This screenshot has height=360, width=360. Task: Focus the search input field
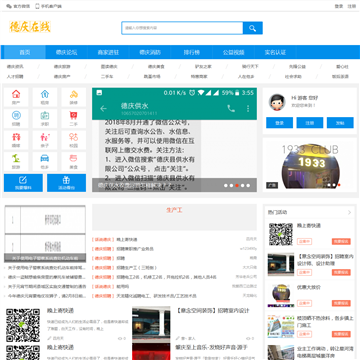pos(182,28)
